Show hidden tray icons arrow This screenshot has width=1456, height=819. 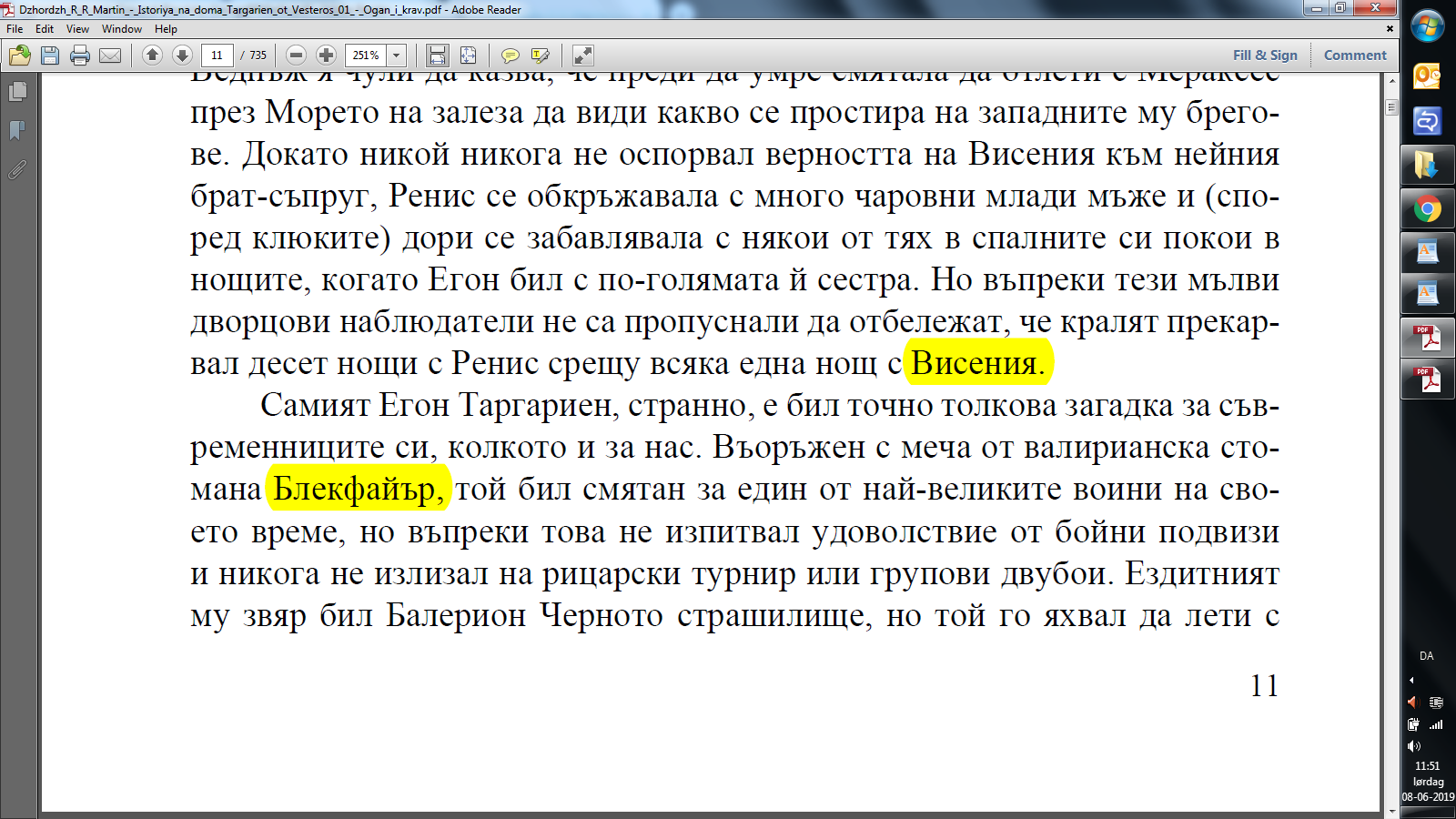1411,680
